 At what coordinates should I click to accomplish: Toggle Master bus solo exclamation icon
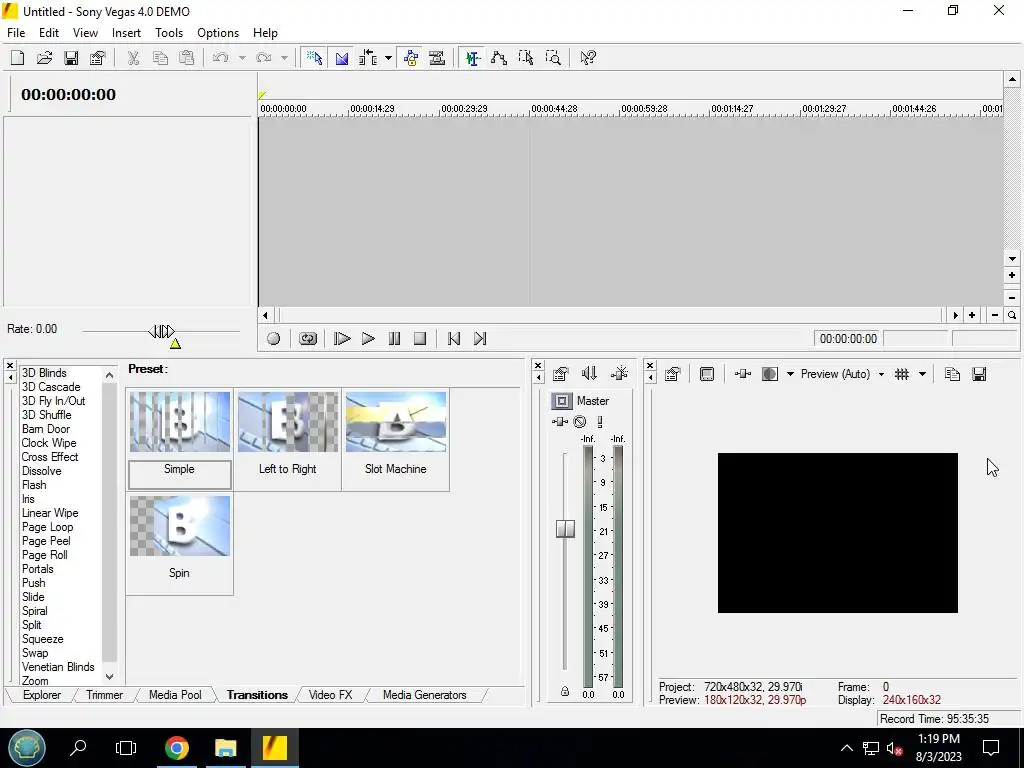[600, 422]
